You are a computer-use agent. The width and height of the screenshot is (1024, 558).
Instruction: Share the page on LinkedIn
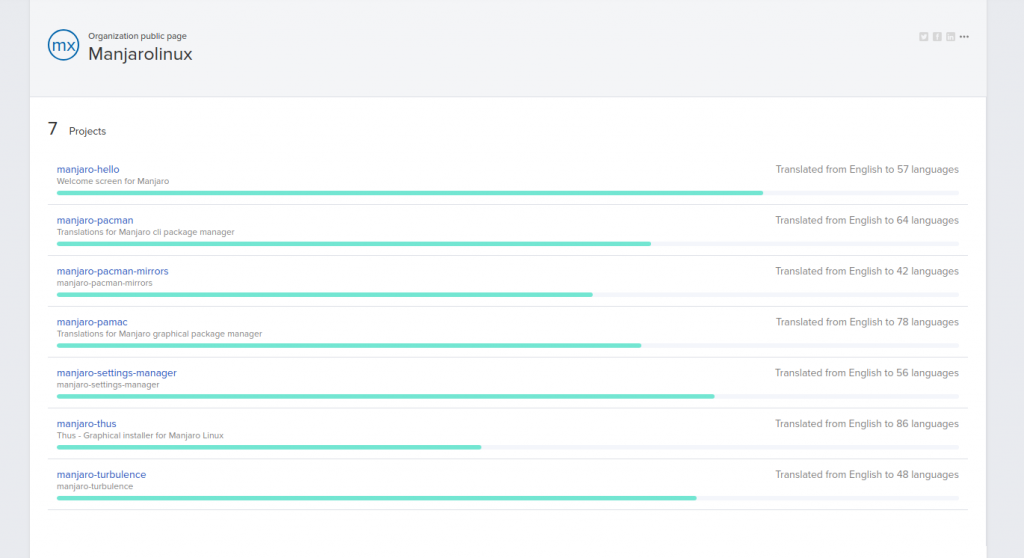pyautogui.click(x=951, y=37)
